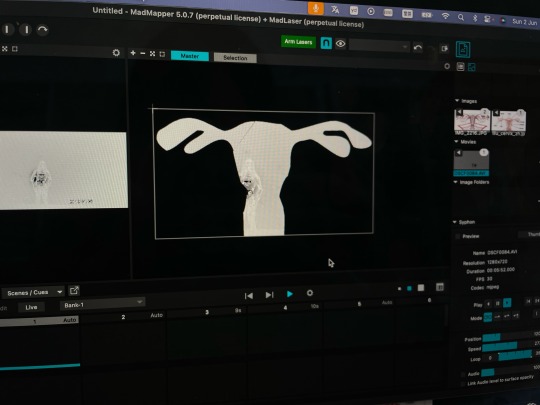The height and width of the screenshot is (405, 540).
Task: Click the redo curved arrow at top left
Action: tap(43, 30)
